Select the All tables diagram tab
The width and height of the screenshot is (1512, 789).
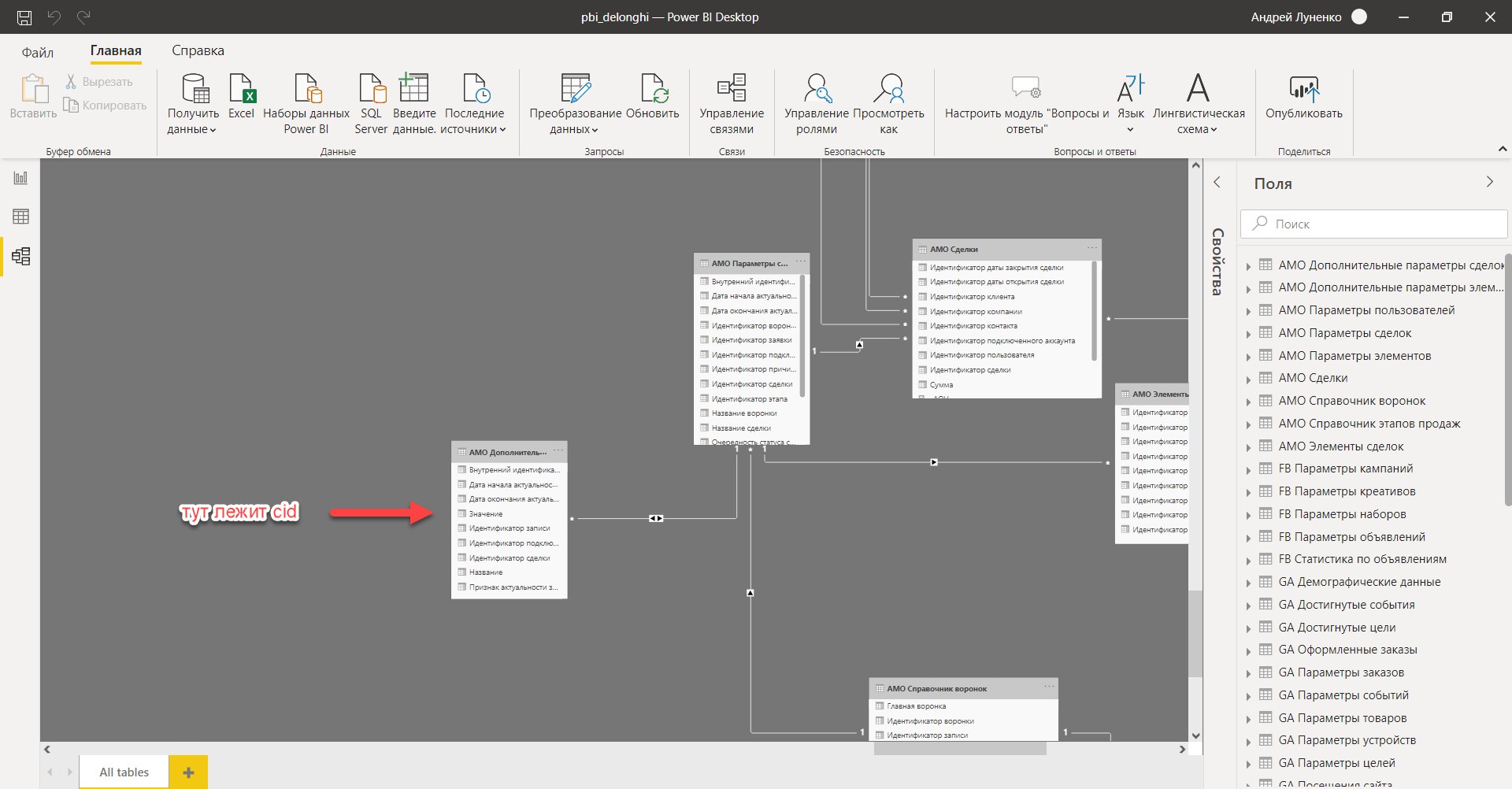pyautogui.click(x=124, y=772)
